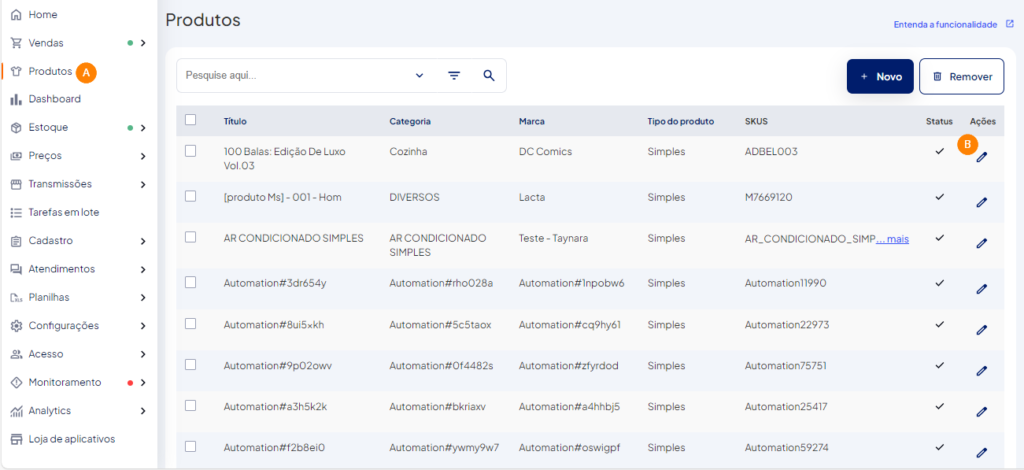Edit Automation#a3h5k2k with pencil icon
Screen dimensions: 1024x470
point(981,412)
